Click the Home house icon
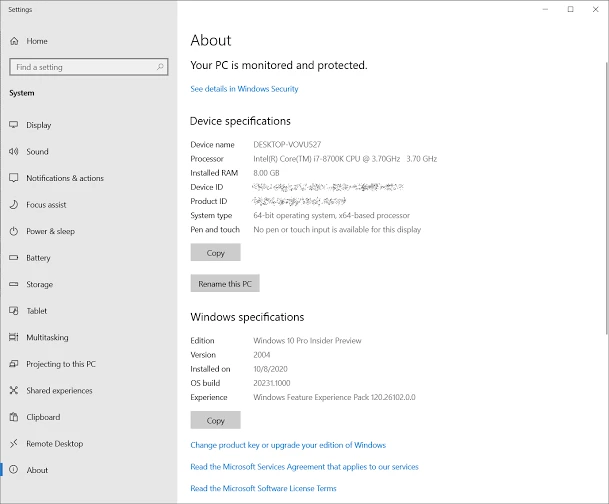This screenshot has height=504, width=609. pyautogui.click(x=14, y=41)
